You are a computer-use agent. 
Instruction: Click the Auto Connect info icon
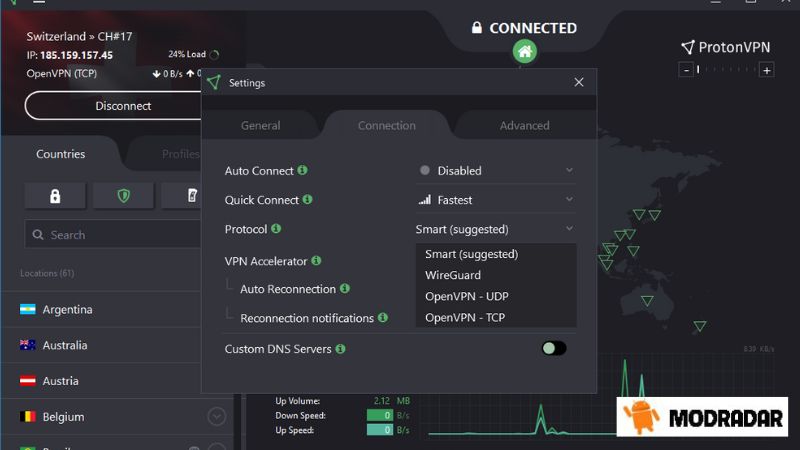(x=303, y=170)
